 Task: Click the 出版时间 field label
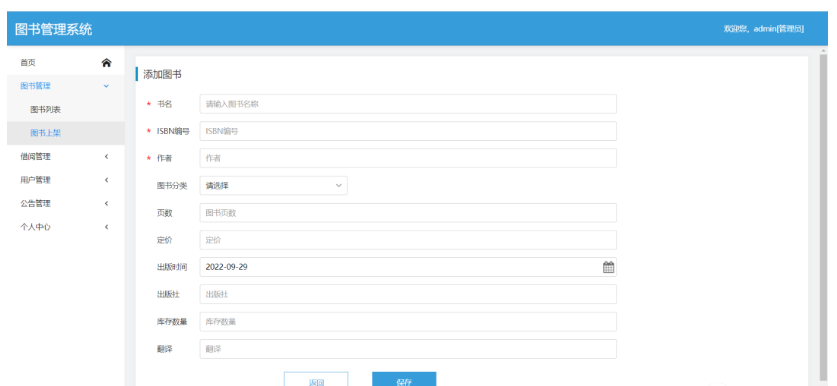[x=172, y=267]
